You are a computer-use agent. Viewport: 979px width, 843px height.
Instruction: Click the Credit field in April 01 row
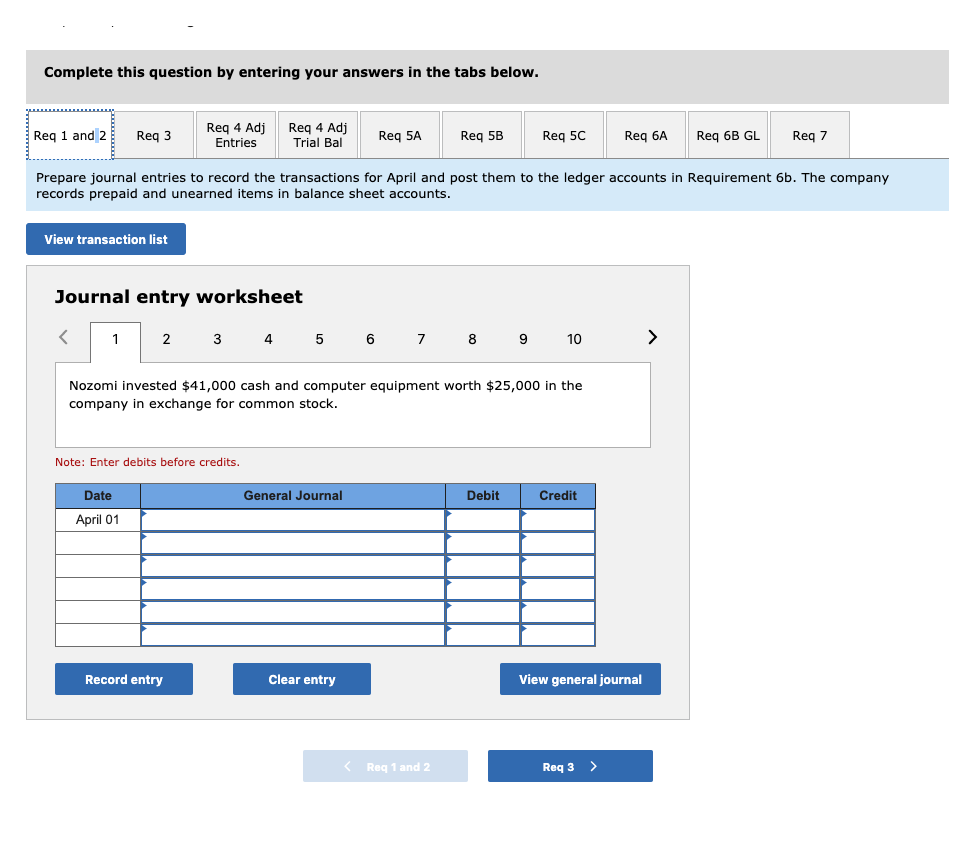tap(558, 520)
